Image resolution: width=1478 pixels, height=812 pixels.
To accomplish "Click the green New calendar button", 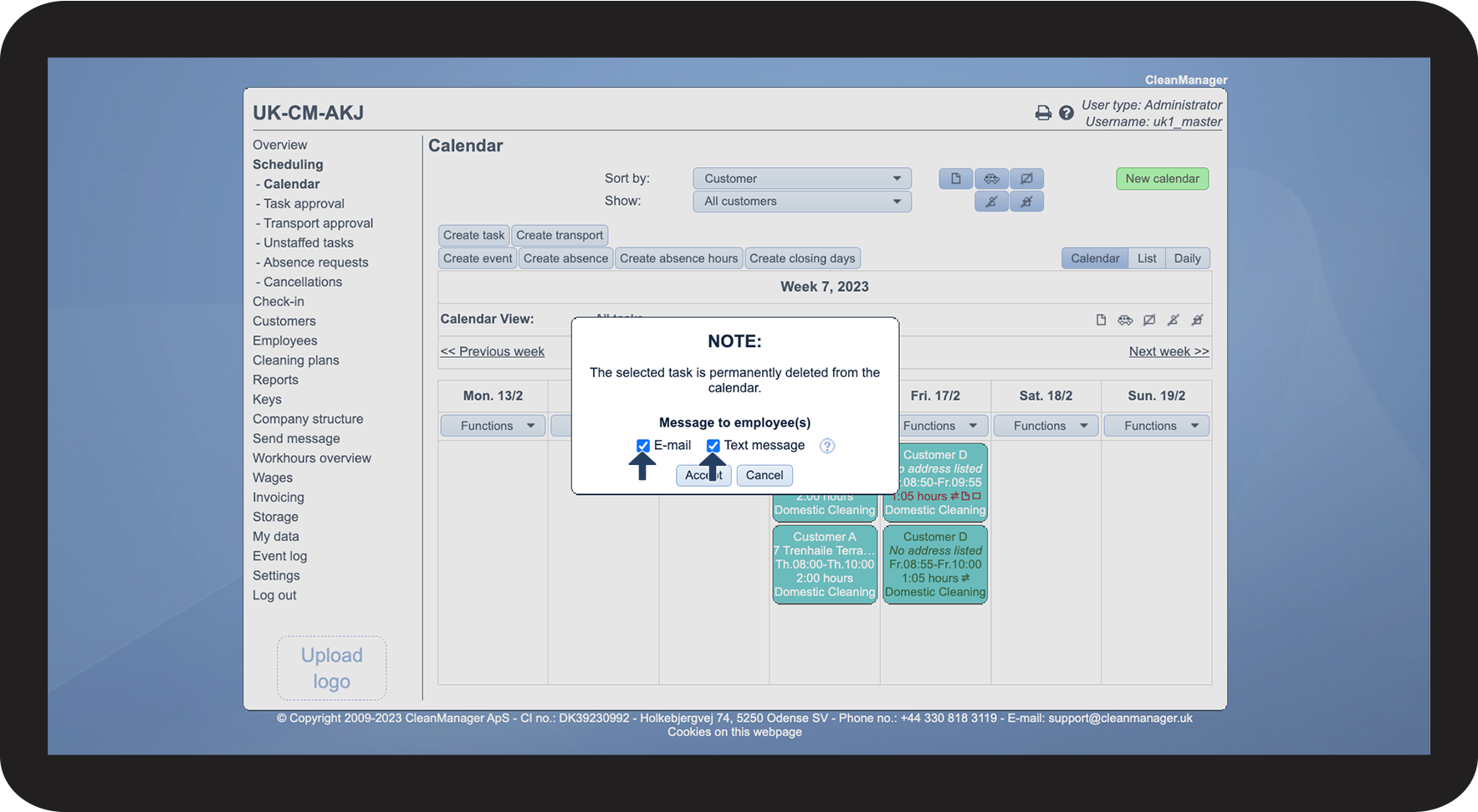I will click(1162, 178).
